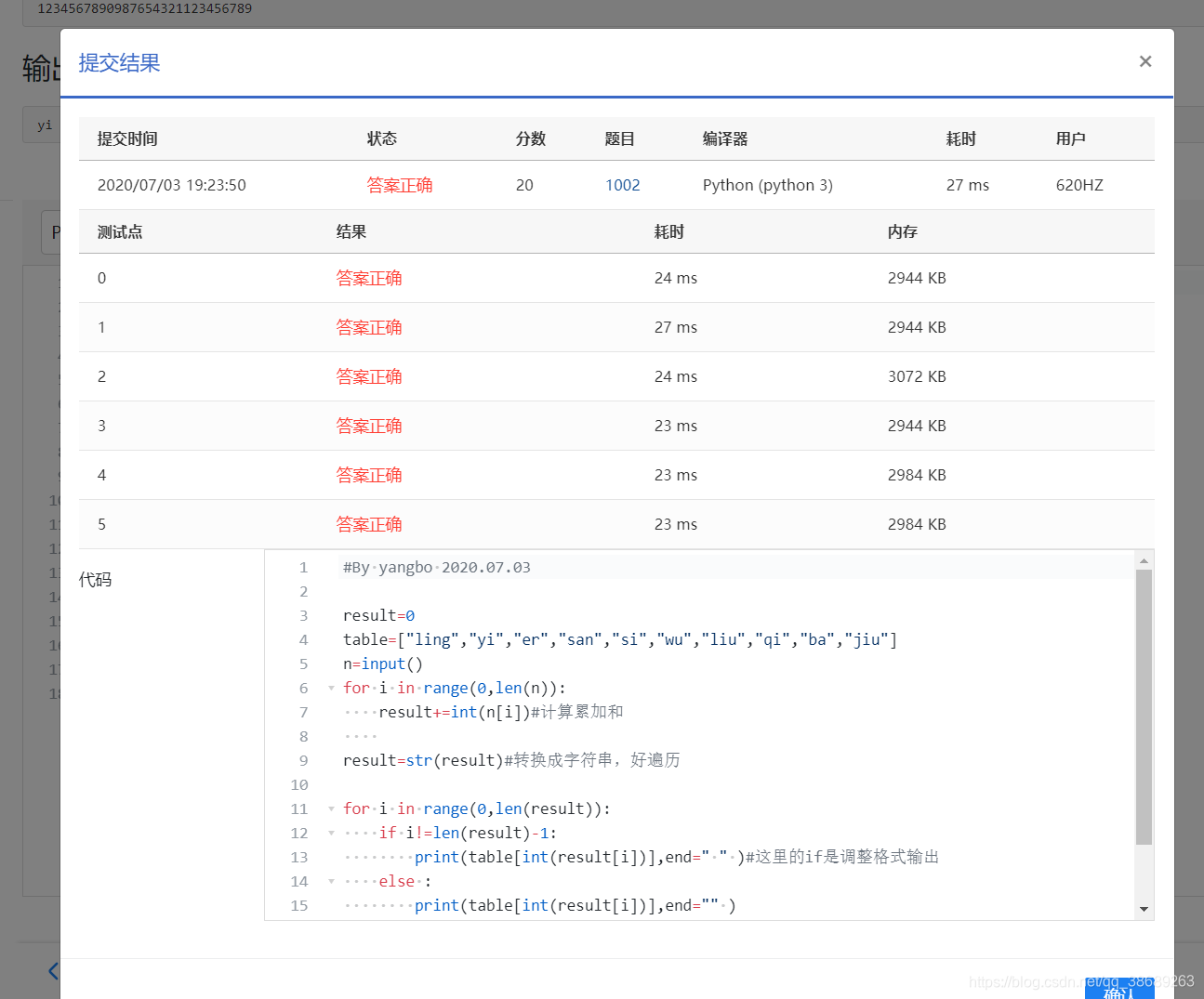Collapse the else block on line 14
Viewport: 1204px width, 999px height.
coord(331,881)
